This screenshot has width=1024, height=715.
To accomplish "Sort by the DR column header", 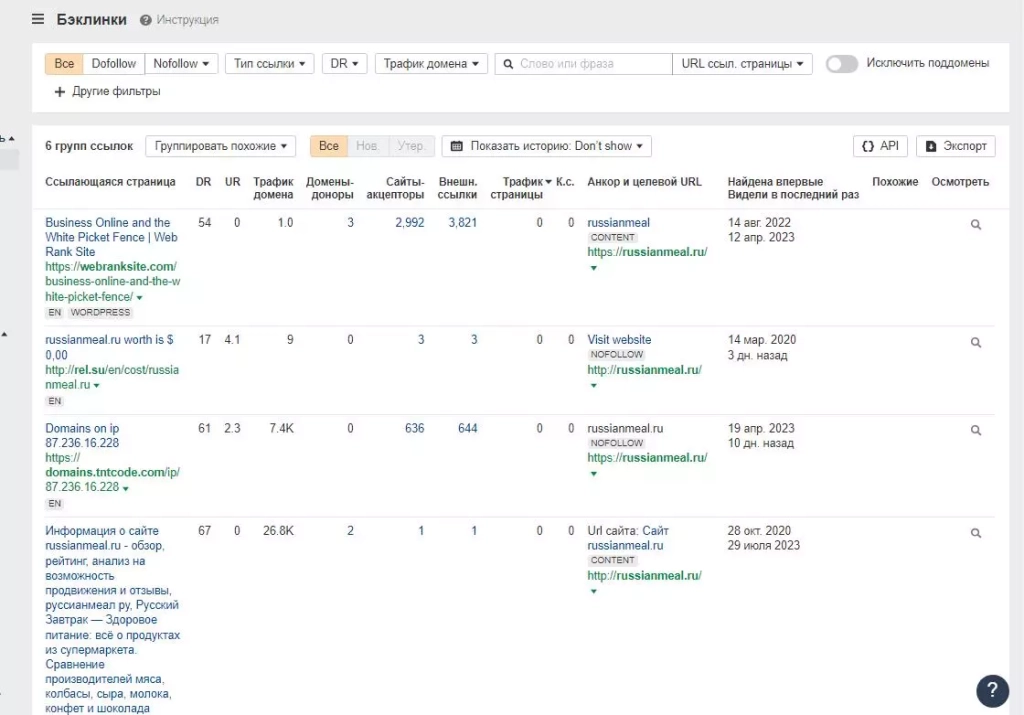I will tap(203, 182).
